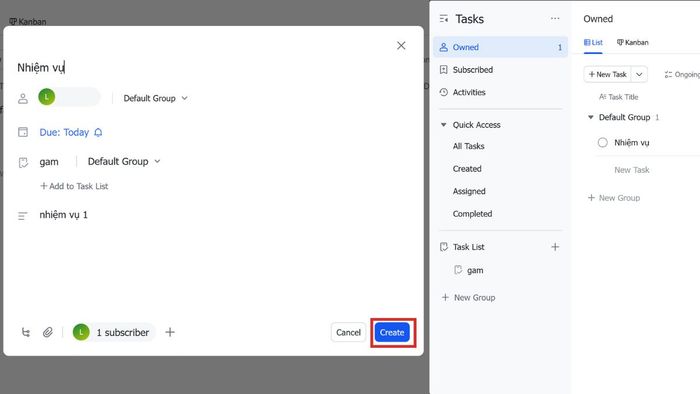This screenshot has height=394, width=700.
Task: Open the Default Group dropdown beside gam
Action: coord(124,162)
